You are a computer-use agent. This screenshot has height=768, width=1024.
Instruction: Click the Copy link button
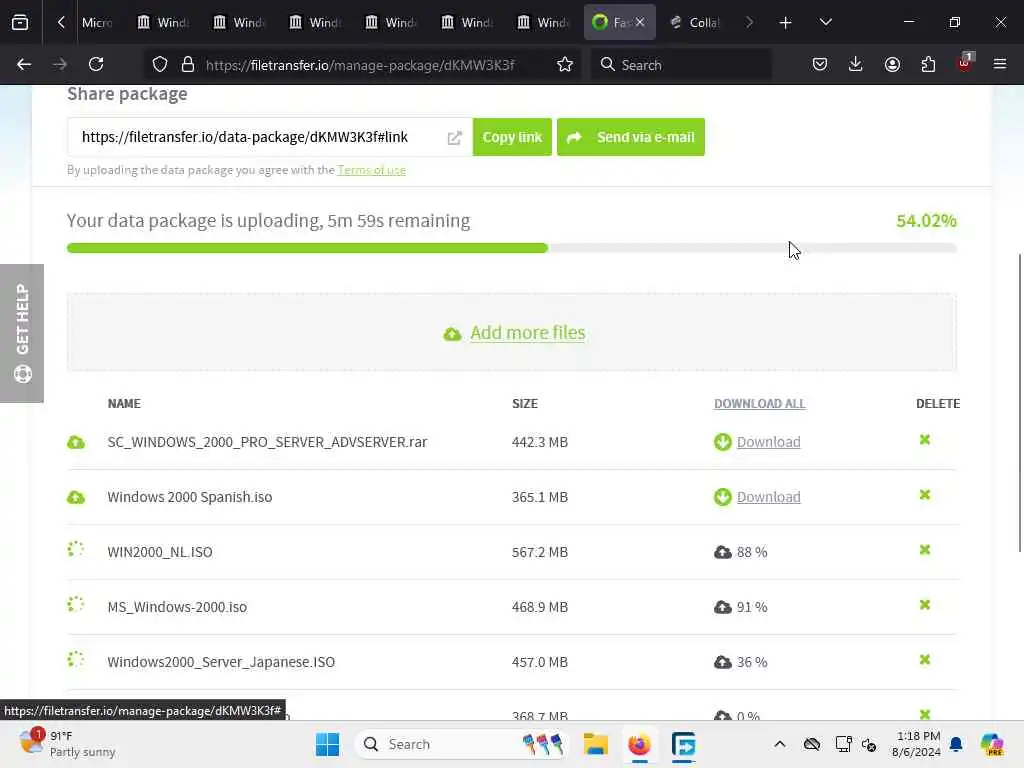coord(512,137)
